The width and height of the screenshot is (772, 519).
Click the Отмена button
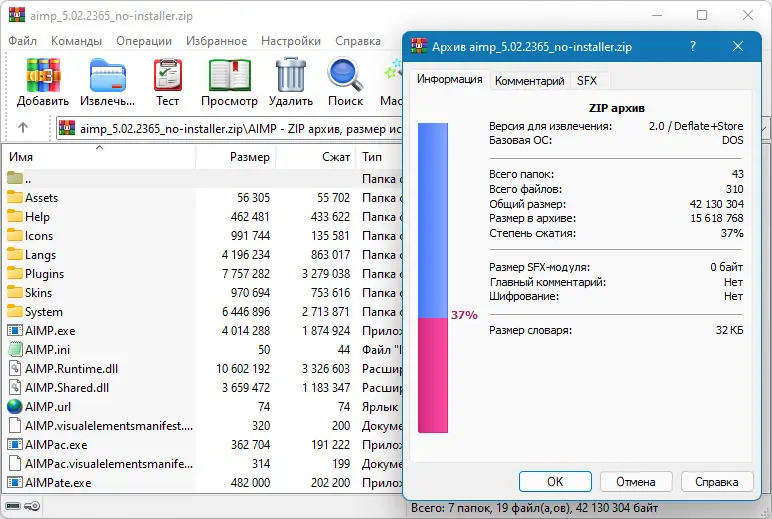tap(636, 482)
